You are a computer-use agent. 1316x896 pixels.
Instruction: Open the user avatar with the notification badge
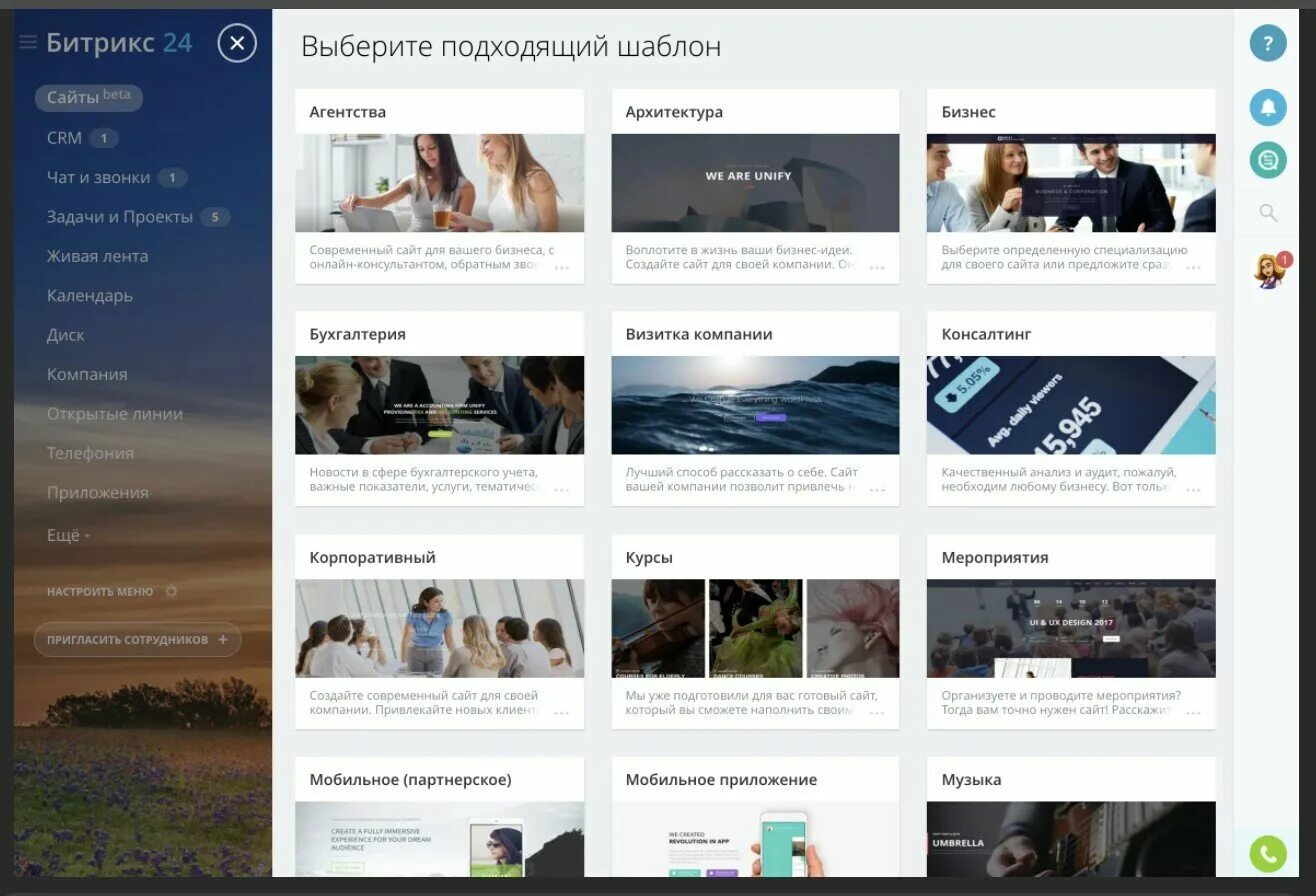pyautogui.click(x=1270, y=271)
